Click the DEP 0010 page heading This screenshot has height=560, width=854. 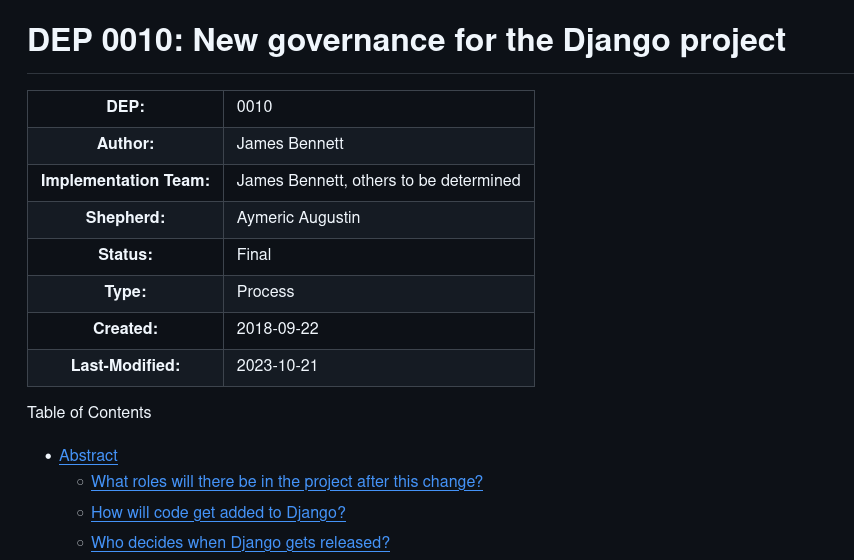[406, 41]
